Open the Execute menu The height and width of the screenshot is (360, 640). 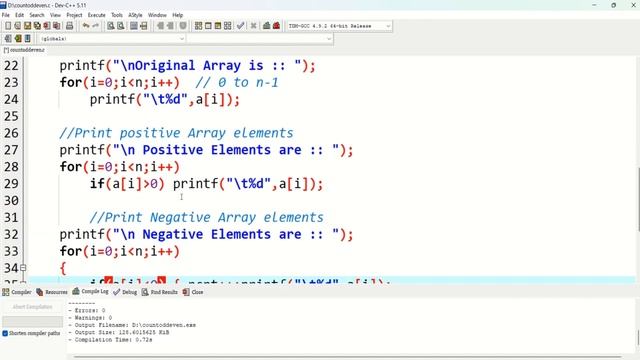tap(97, 15)
